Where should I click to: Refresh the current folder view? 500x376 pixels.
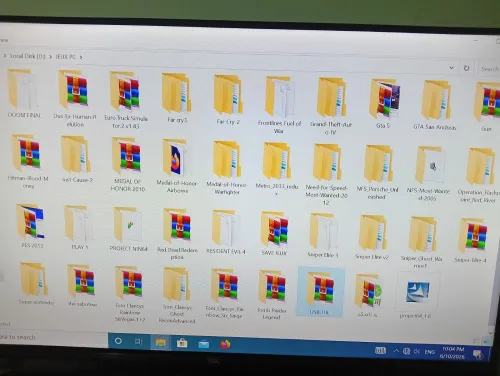click(466, 68)
